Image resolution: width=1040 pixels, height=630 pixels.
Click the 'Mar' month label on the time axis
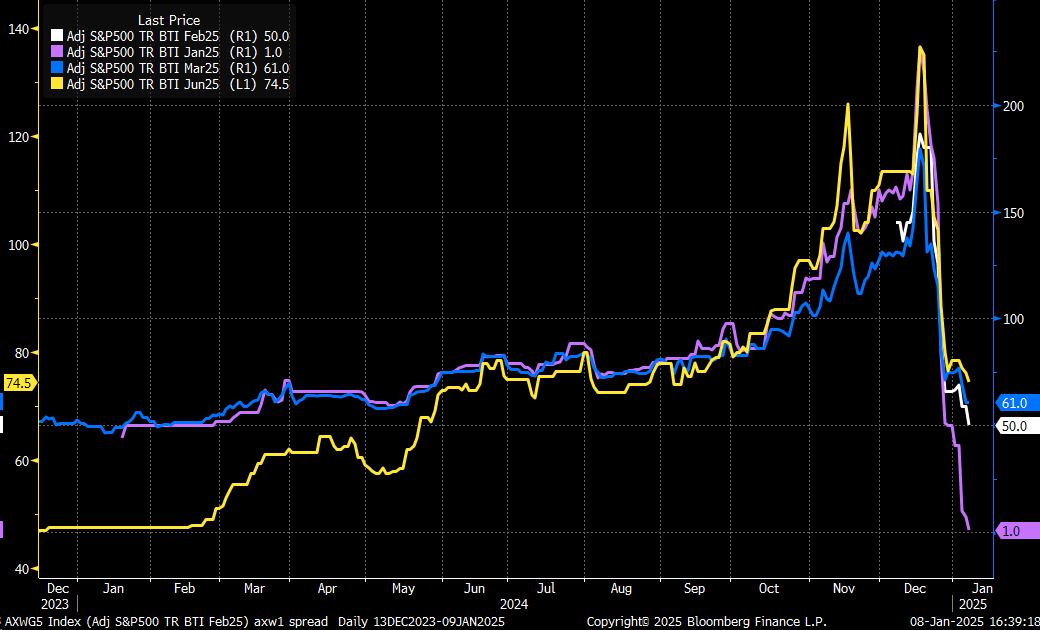(x=255, y=588)
